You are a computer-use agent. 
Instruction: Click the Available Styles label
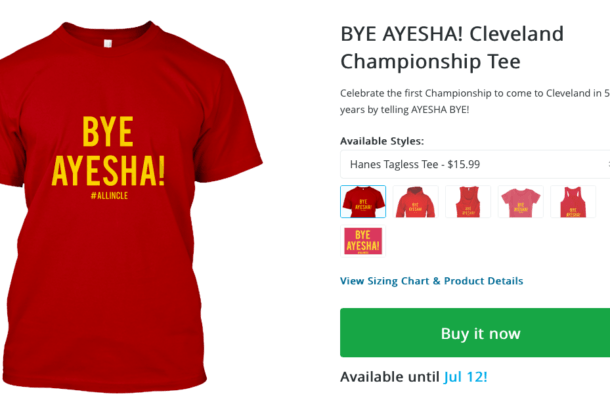(382, 141)
